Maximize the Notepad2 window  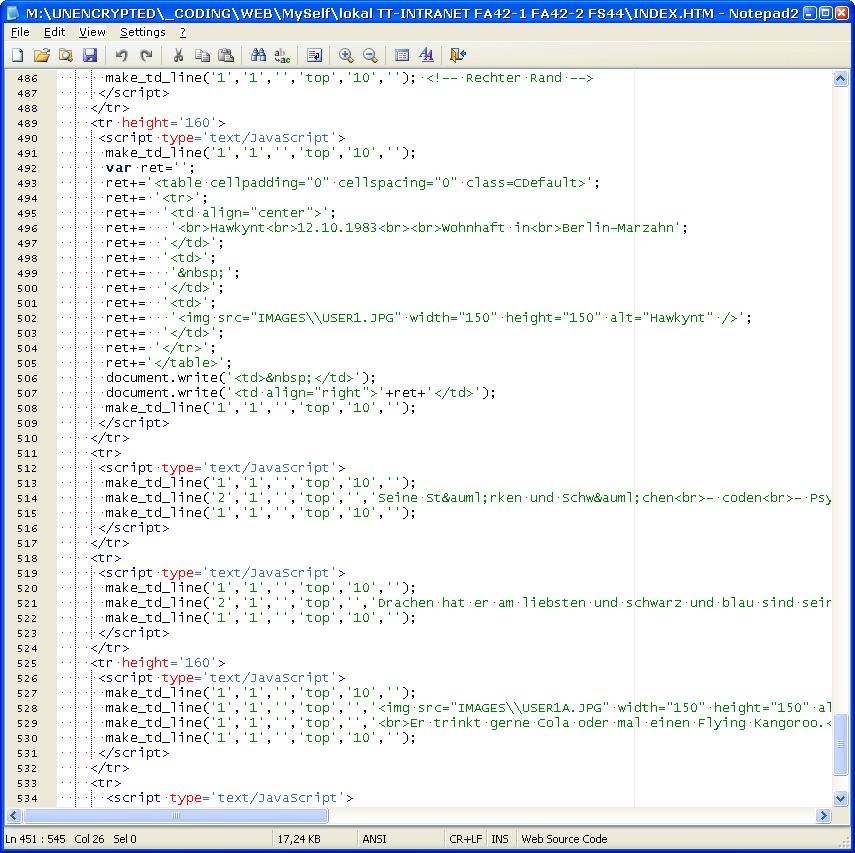826,13
